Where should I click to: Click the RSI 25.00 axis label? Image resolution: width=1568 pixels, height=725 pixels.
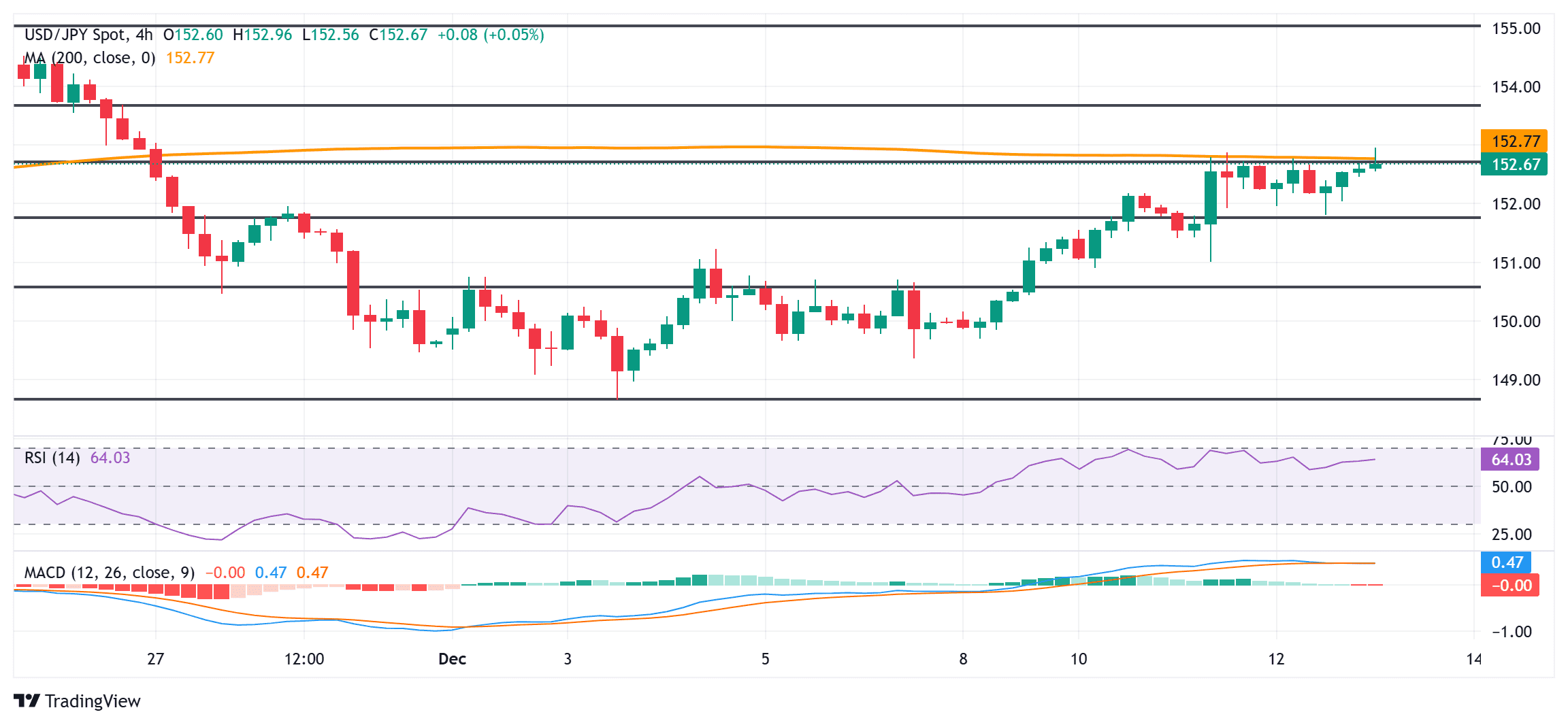1512,535
